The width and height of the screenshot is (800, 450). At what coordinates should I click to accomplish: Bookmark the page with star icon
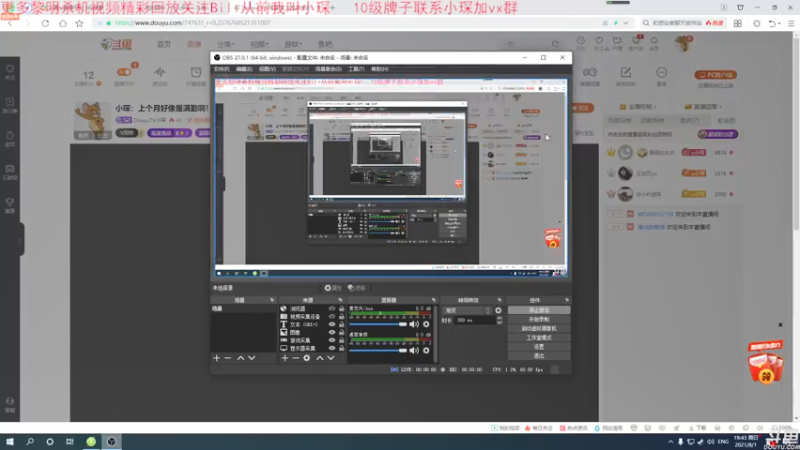pyautogui.click(x=80, y=23)
